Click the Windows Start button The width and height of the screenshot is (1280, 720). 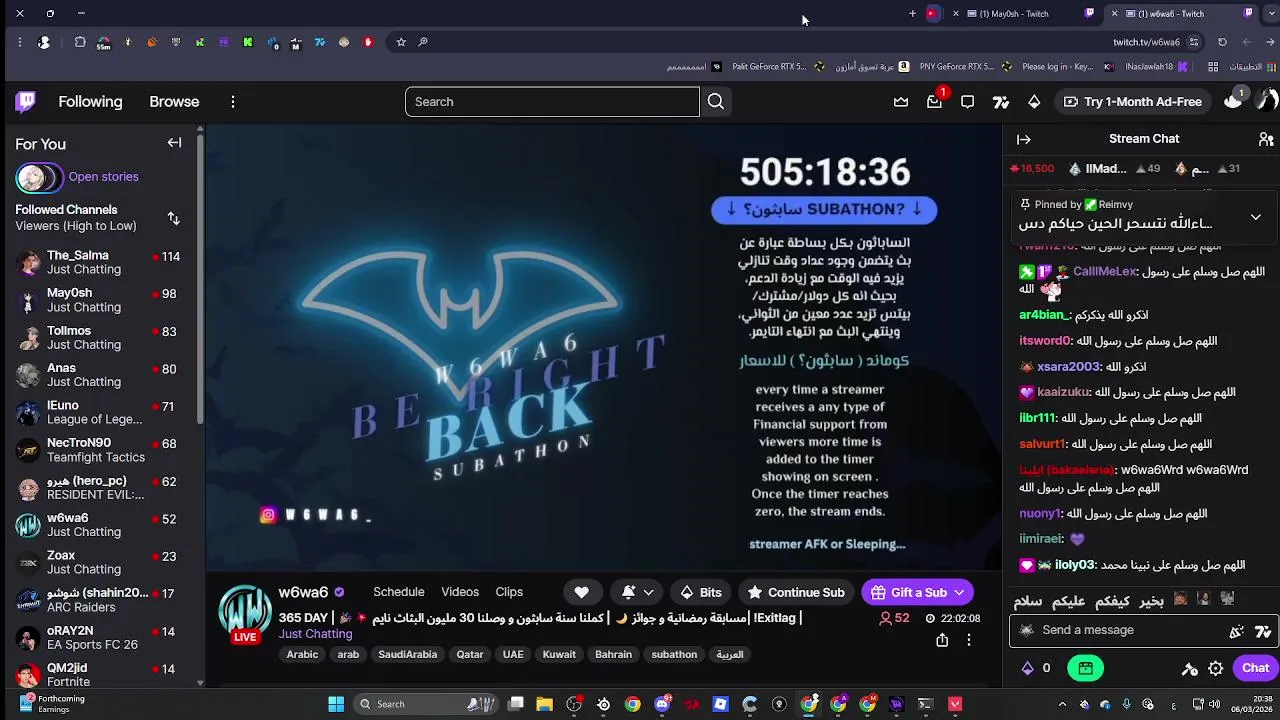pyautogui.click(x=336, y=704)
